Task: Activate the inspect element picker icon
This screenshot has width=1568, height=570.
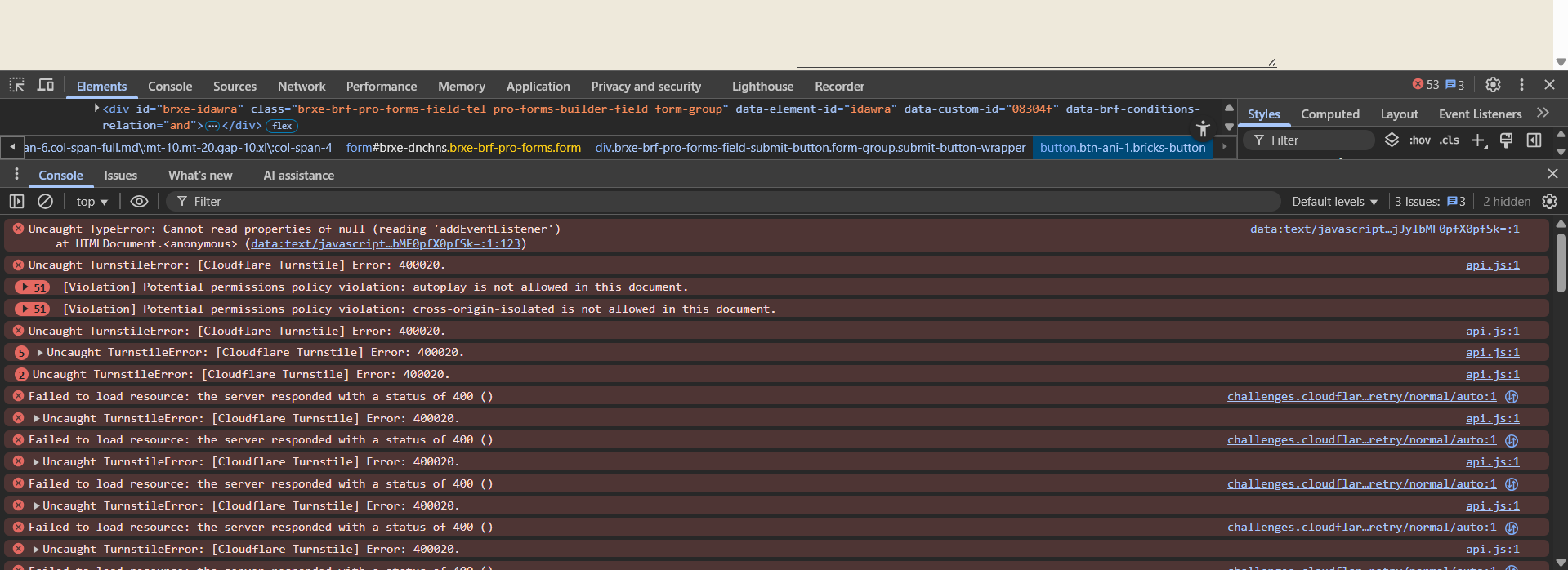Action: point(16,85)
